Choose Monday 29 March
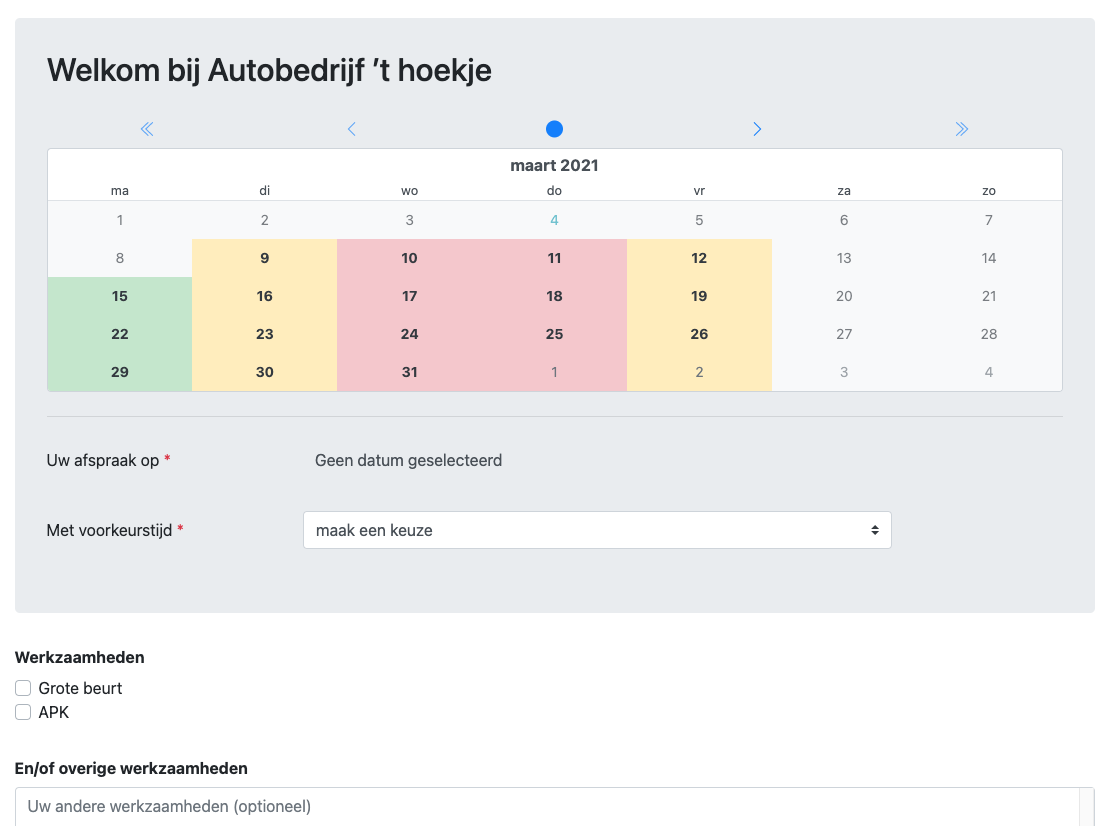The width and height of the screenshot is (1114, 826). point(120,372)
